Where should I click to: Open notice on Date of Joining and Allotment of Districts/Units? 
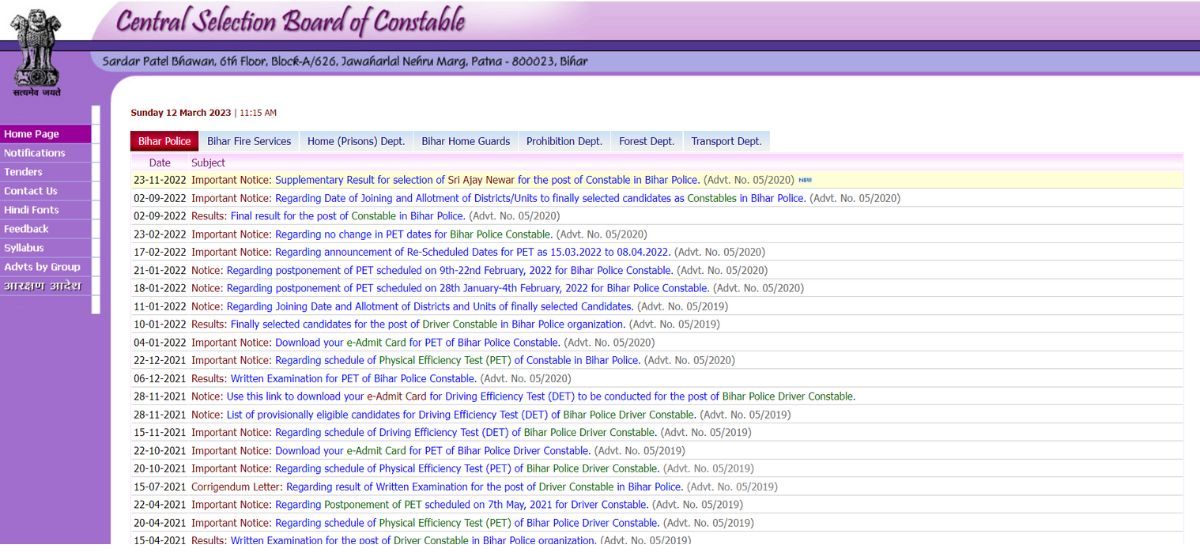(540, 198)
